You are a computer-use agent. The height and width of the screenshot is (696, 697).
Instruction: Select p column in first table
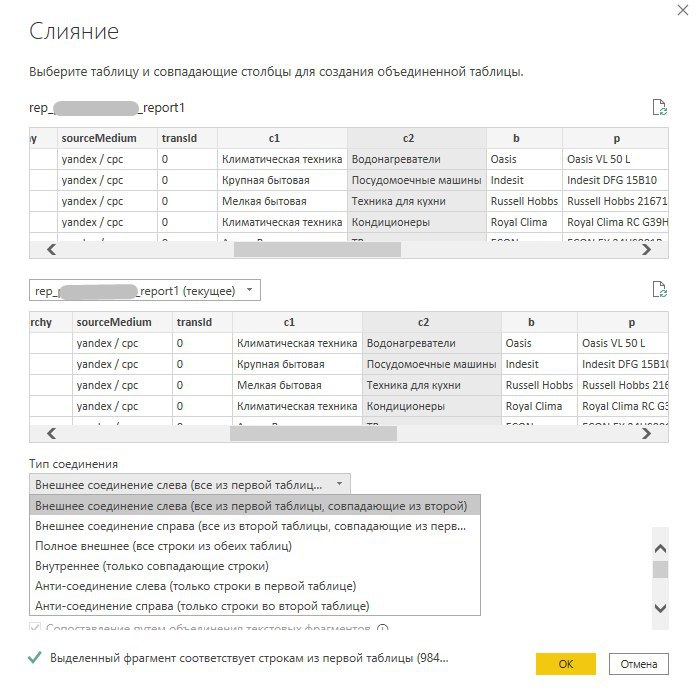[616, 138]
